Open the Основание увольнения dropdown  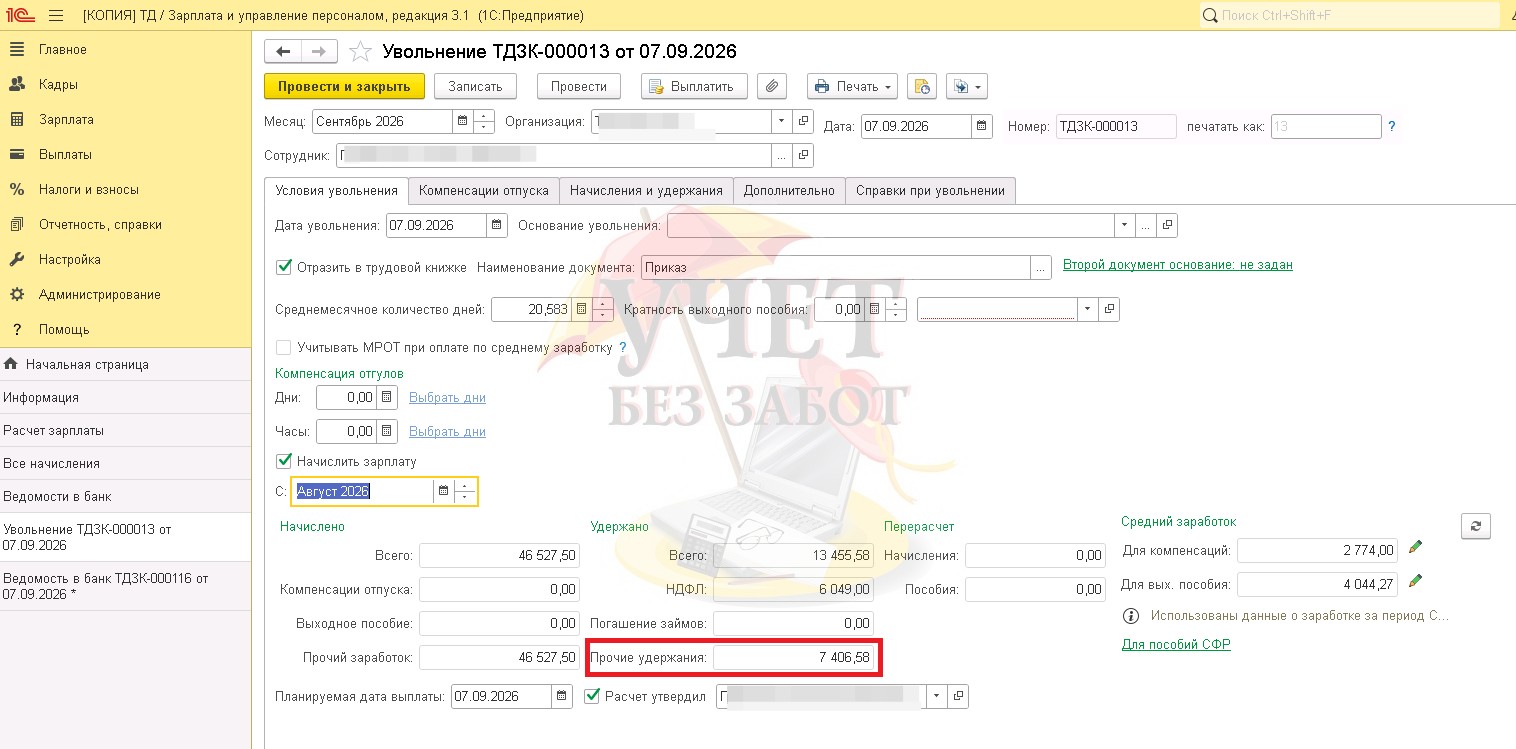1125,225
